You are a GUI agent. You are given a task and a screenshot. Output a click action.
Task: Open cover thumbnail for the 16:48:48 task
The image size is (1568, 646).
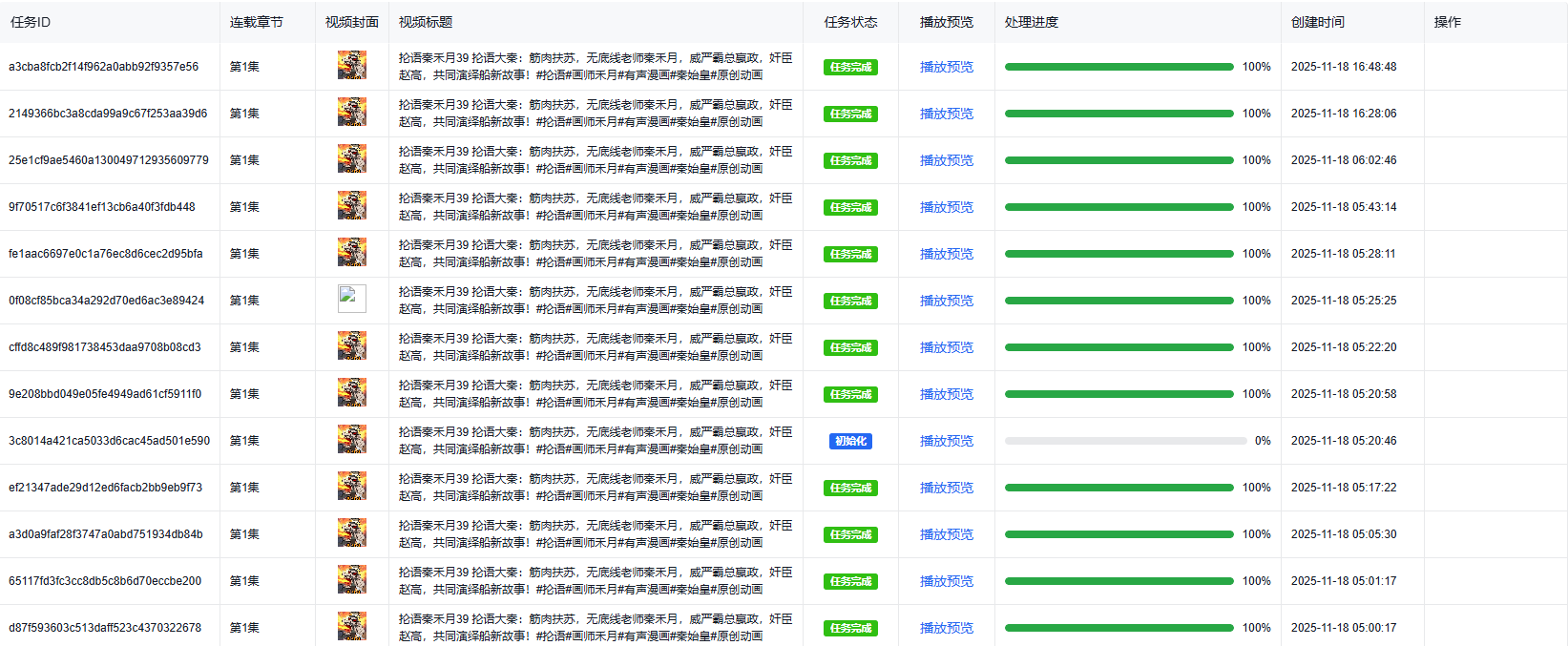[x=351, y=66]
